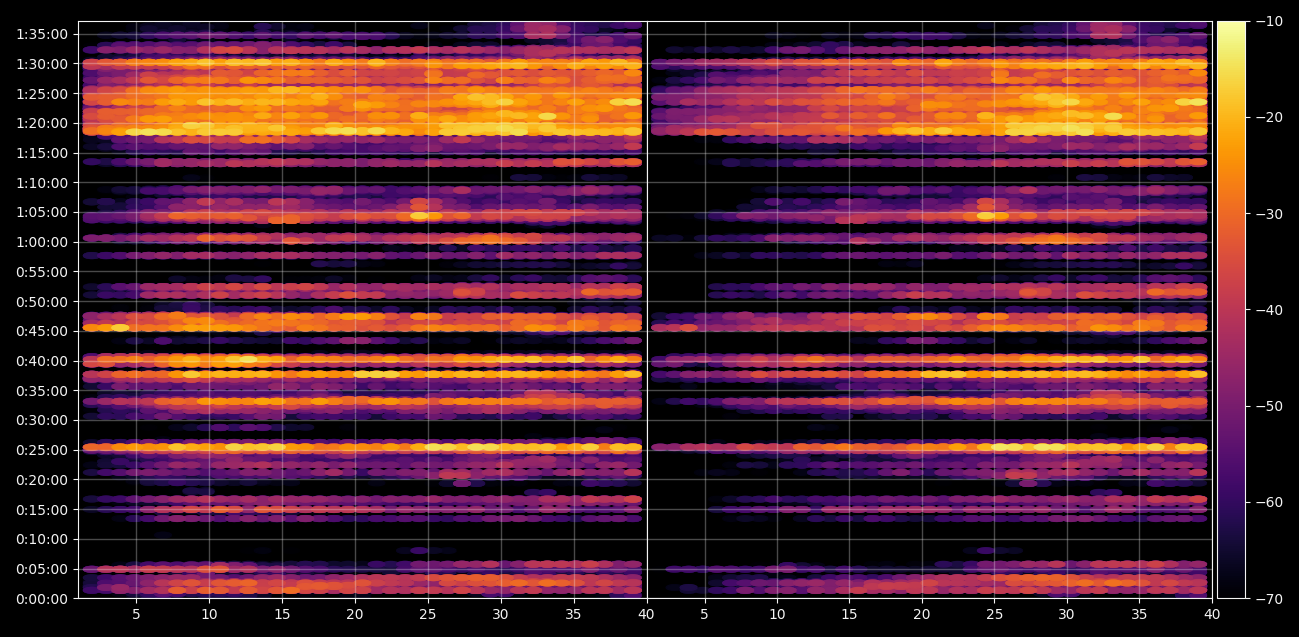Viewport: 1299px width, 637px height.
Task: Click inside the left heatmap panel
Action: [x=362, y=310]
